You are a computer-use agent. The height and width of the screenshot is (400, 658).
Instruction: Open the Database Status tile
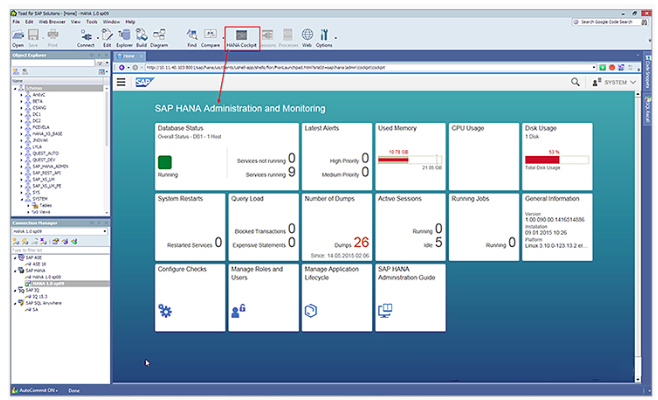(x=227, y=157)
